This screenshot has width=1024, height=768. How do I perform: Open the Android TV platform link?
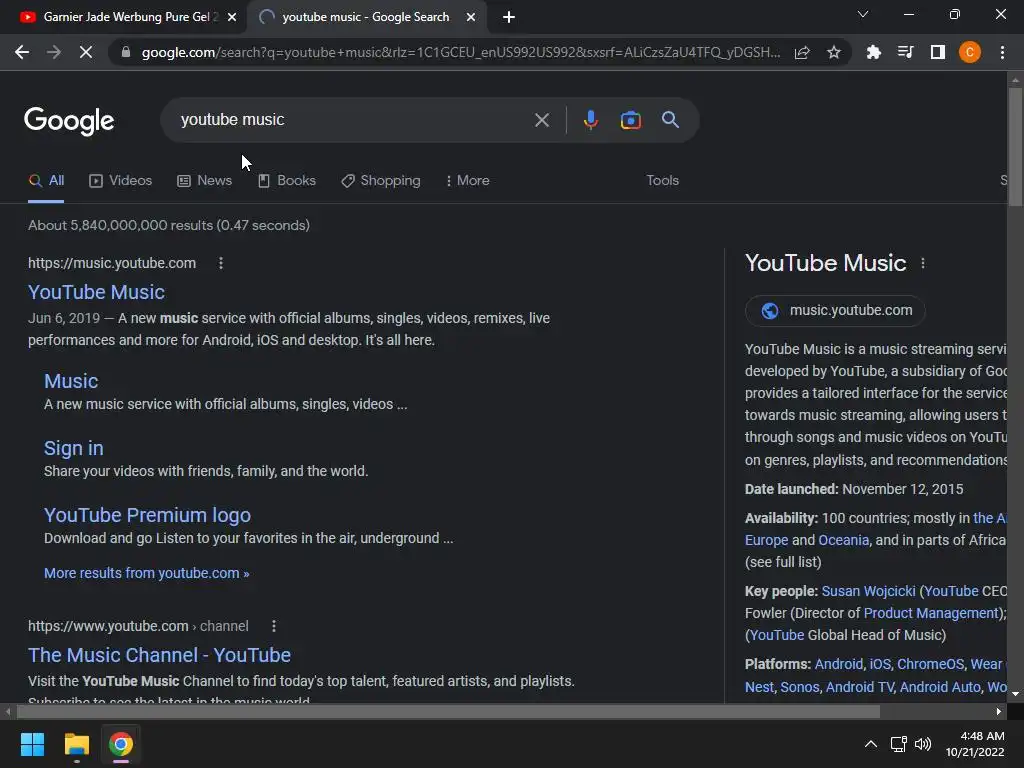[x=859, y=687]
